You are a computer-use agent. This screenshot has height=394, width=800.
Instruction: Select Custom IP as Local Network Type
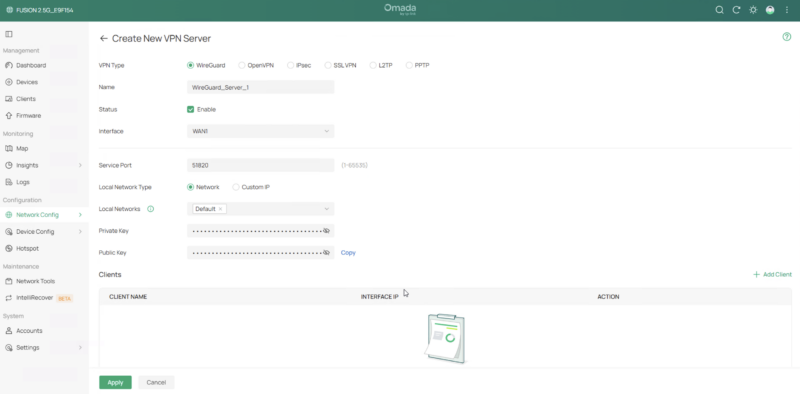click(236, 187)
